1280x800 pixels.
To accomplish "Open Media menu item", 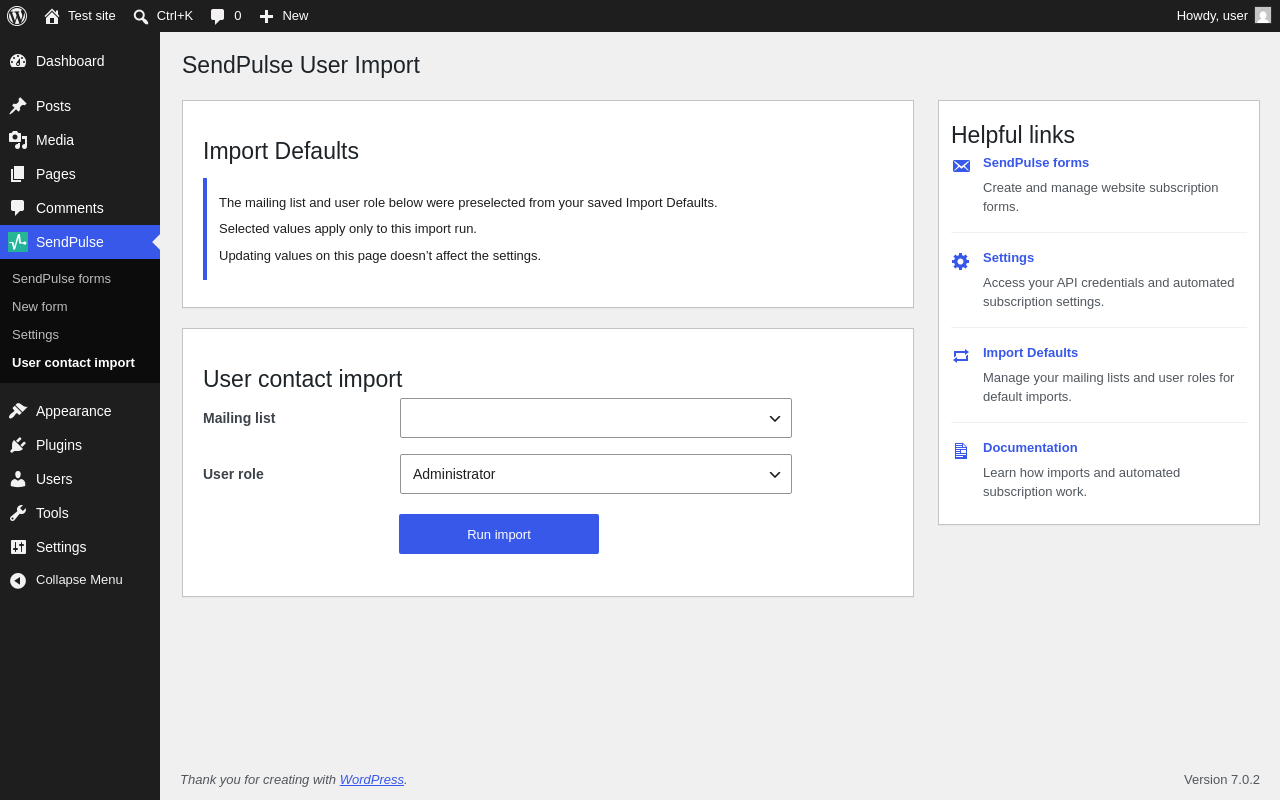I will click(55, 140).
